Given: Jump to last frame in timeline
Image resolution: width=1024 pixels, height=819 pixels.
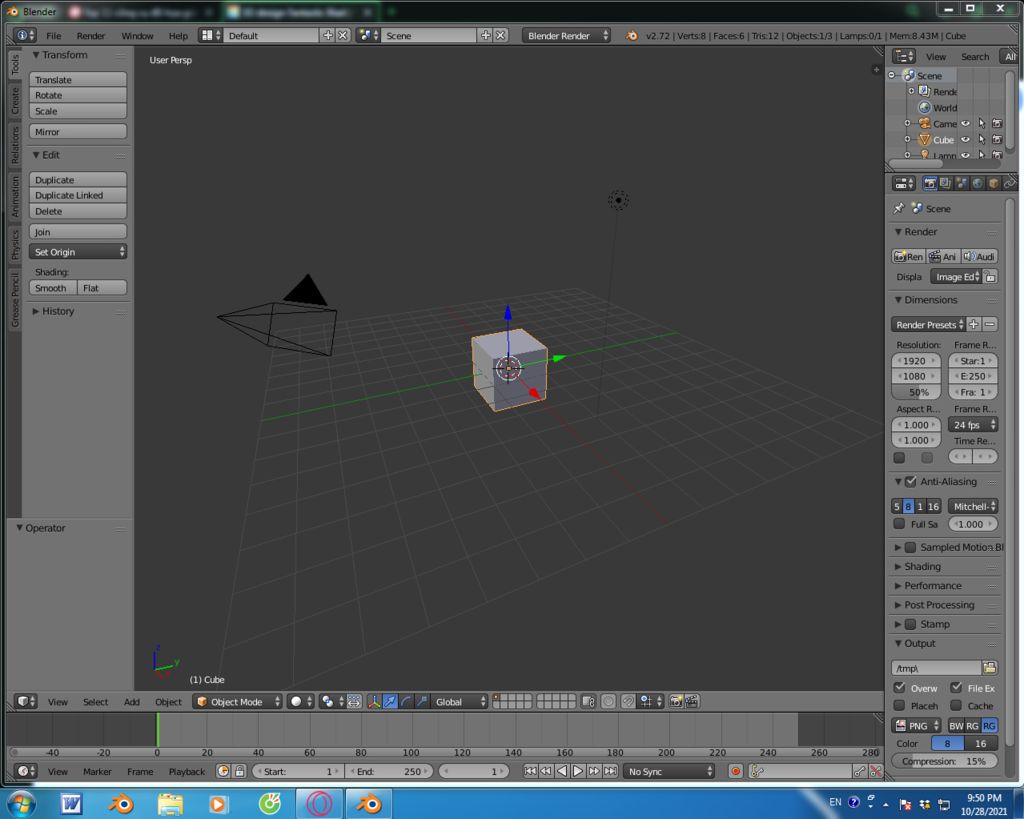Looking at the screenshot, I should point(610,771).
